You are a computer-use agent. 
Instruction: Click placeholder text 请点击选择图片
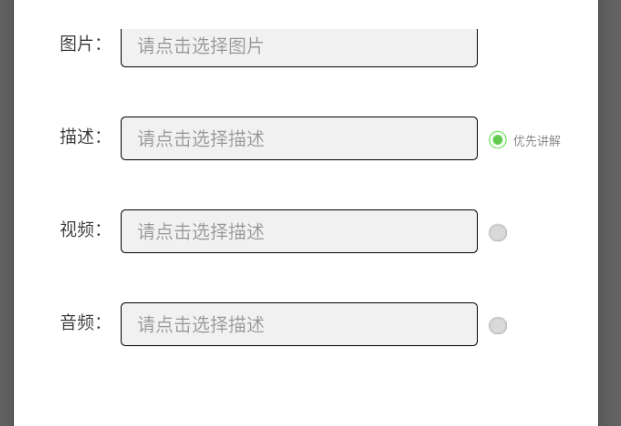click(x=200, y=46)
